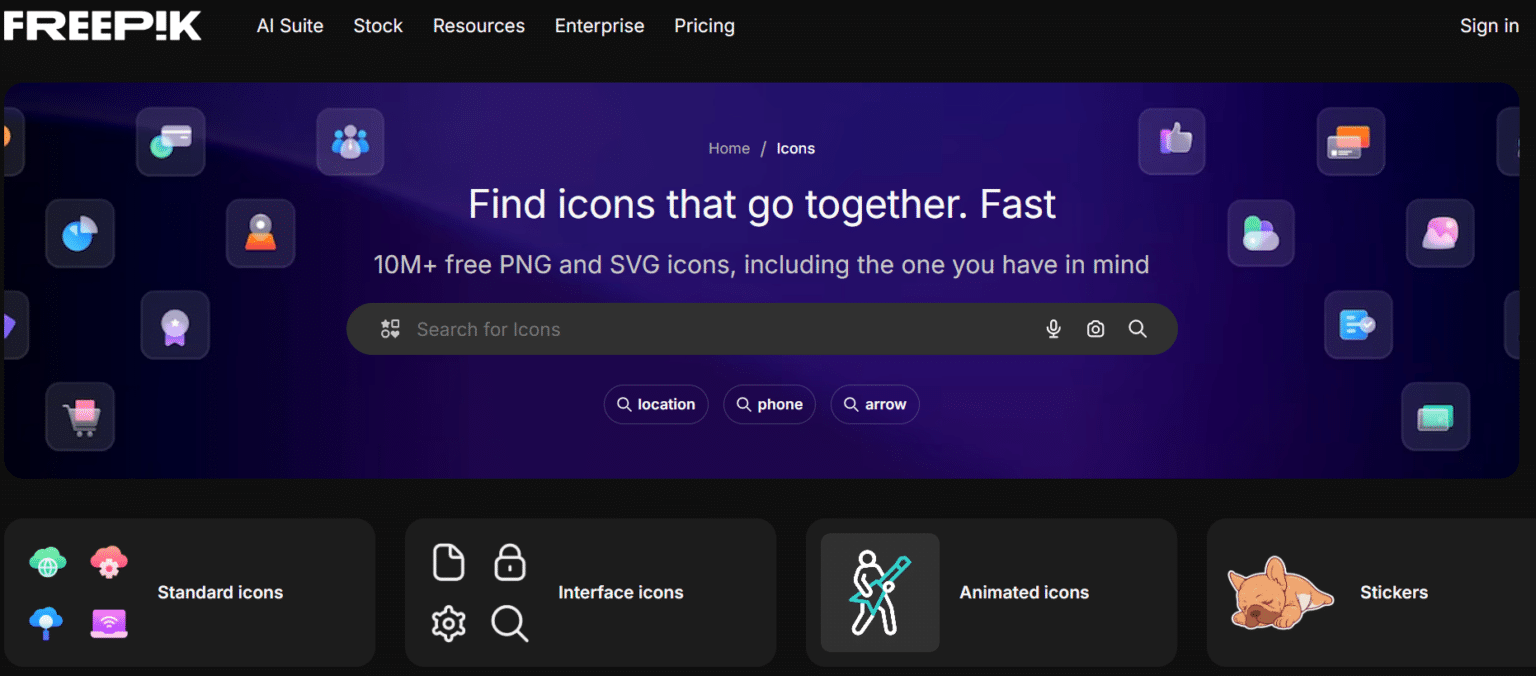Open the icon picker left of search field
The height and width of the screenshot is (676, 1536).
click(390, 328)
